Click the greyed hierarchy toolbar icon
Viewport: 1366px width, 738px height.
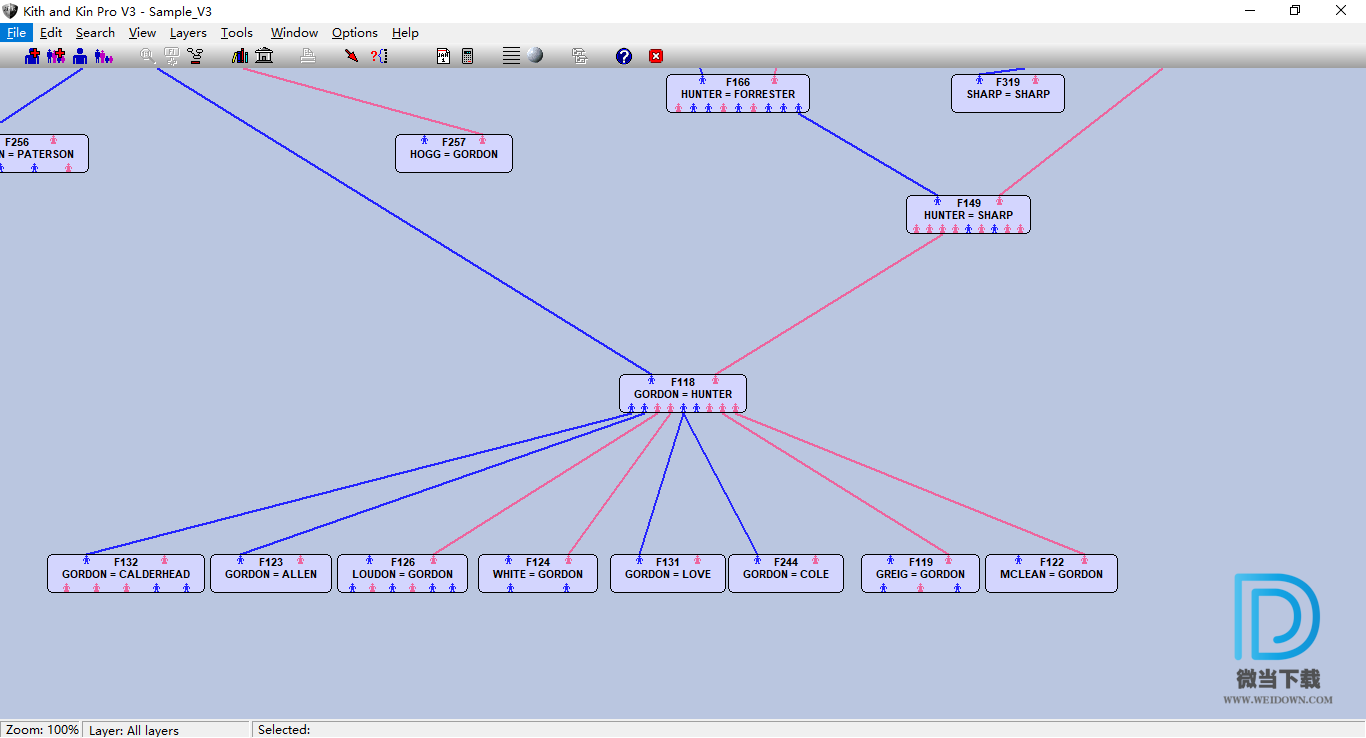point(579,56)
